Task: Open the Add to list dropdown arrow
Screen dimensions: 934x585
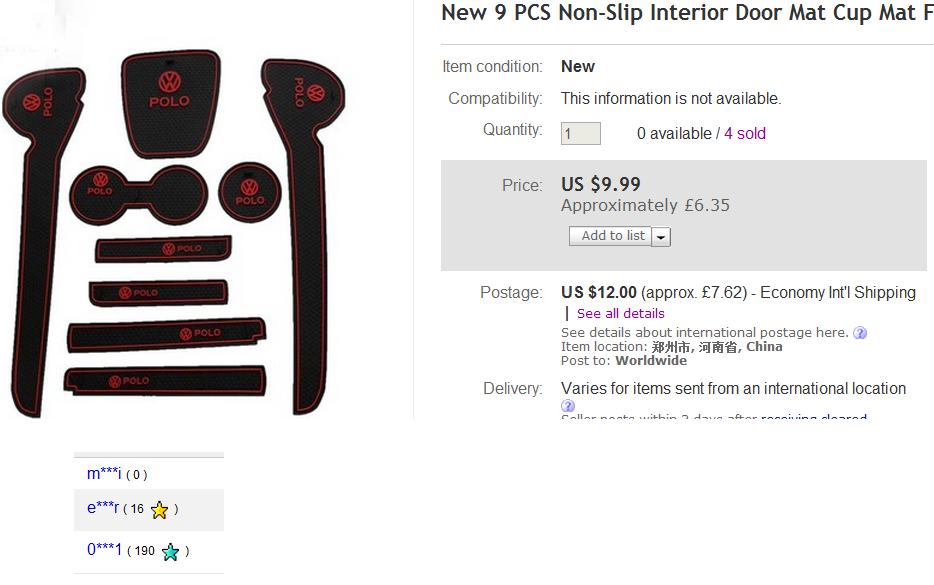Action: tap(661, 237)
